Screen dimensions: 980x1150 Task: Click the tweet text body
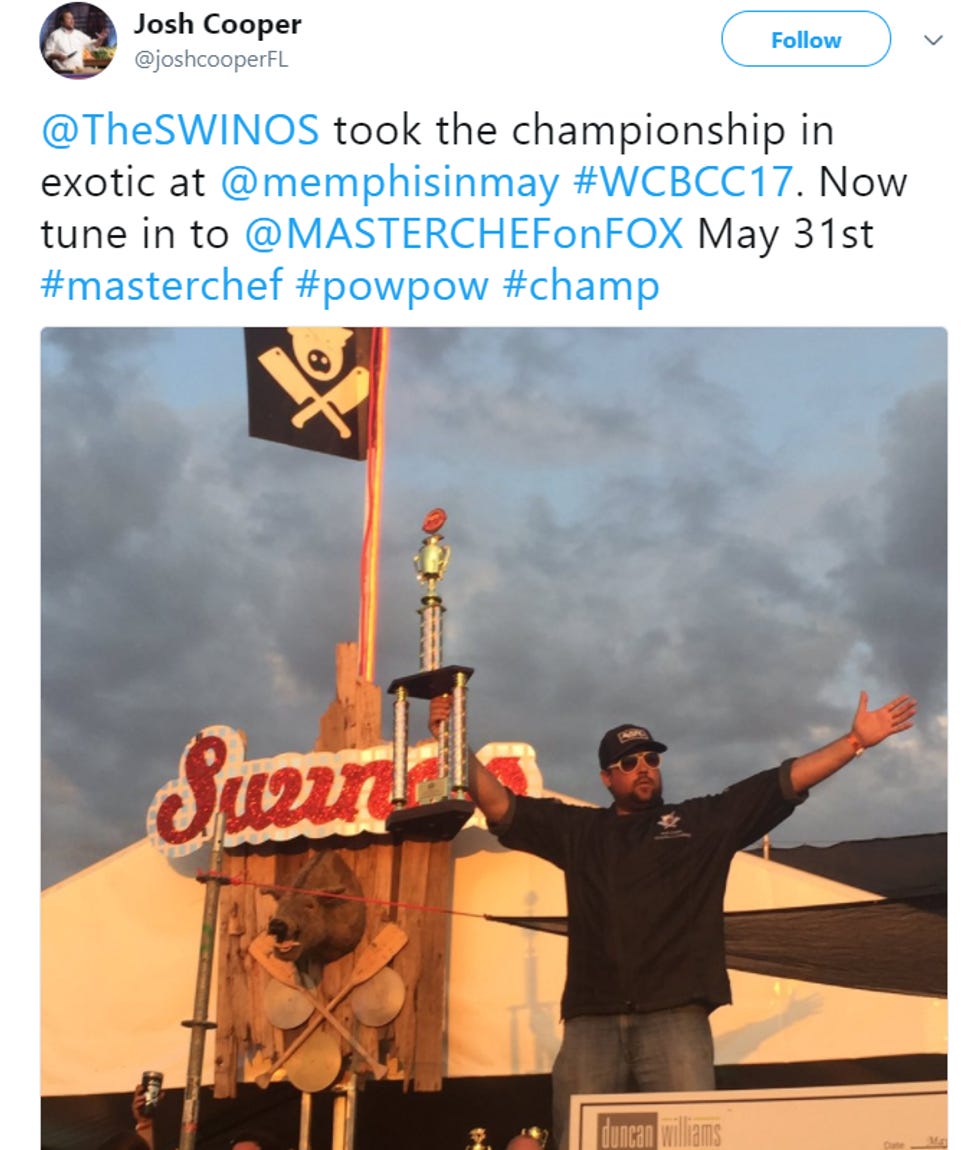tap(474, 208)
